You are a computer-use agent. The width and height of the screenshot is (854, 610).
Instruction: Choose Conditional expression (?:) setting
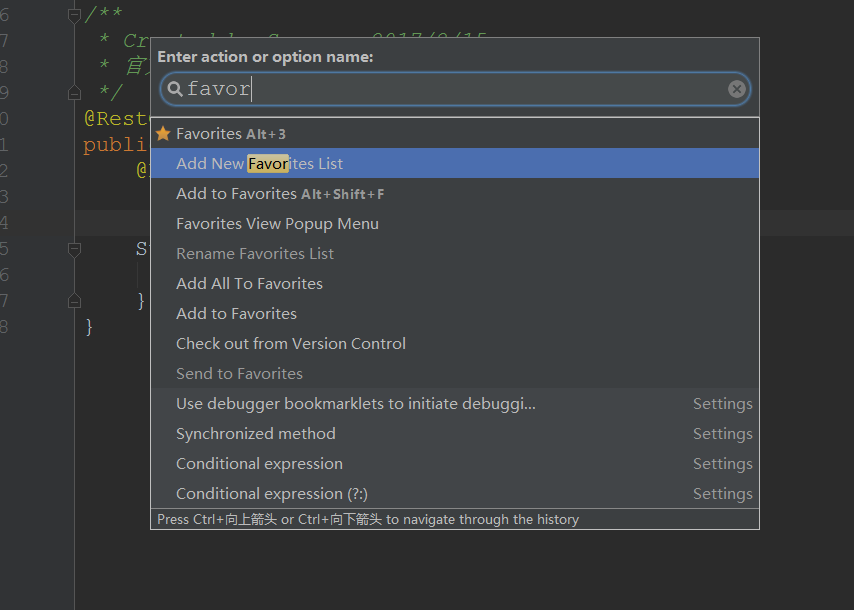[272, 493]
